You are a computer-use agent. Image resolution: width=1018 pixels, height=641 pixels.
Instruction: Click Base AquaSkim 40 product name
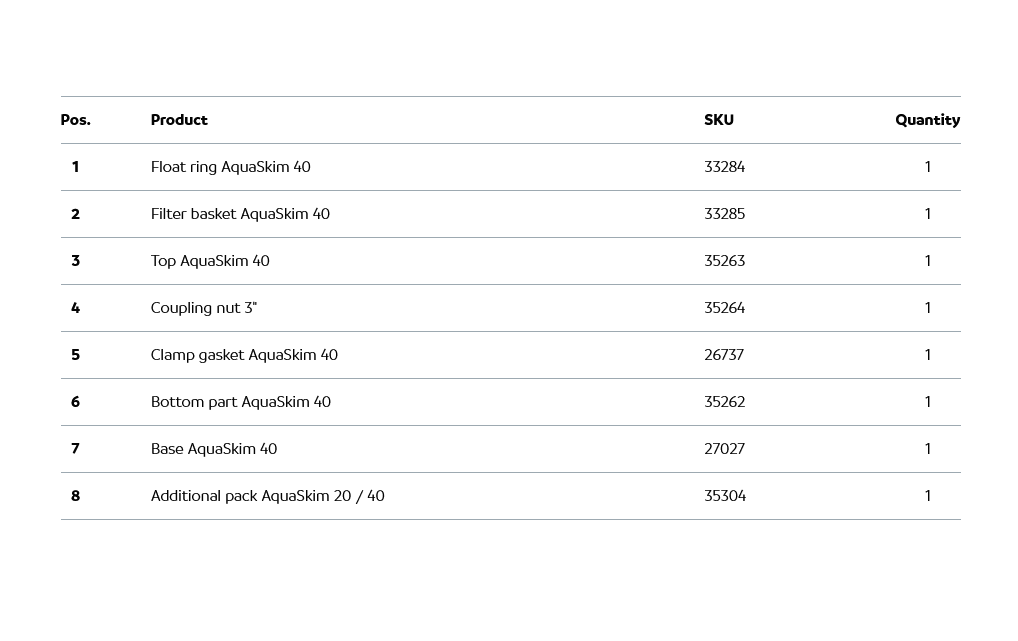coord(213,449)
